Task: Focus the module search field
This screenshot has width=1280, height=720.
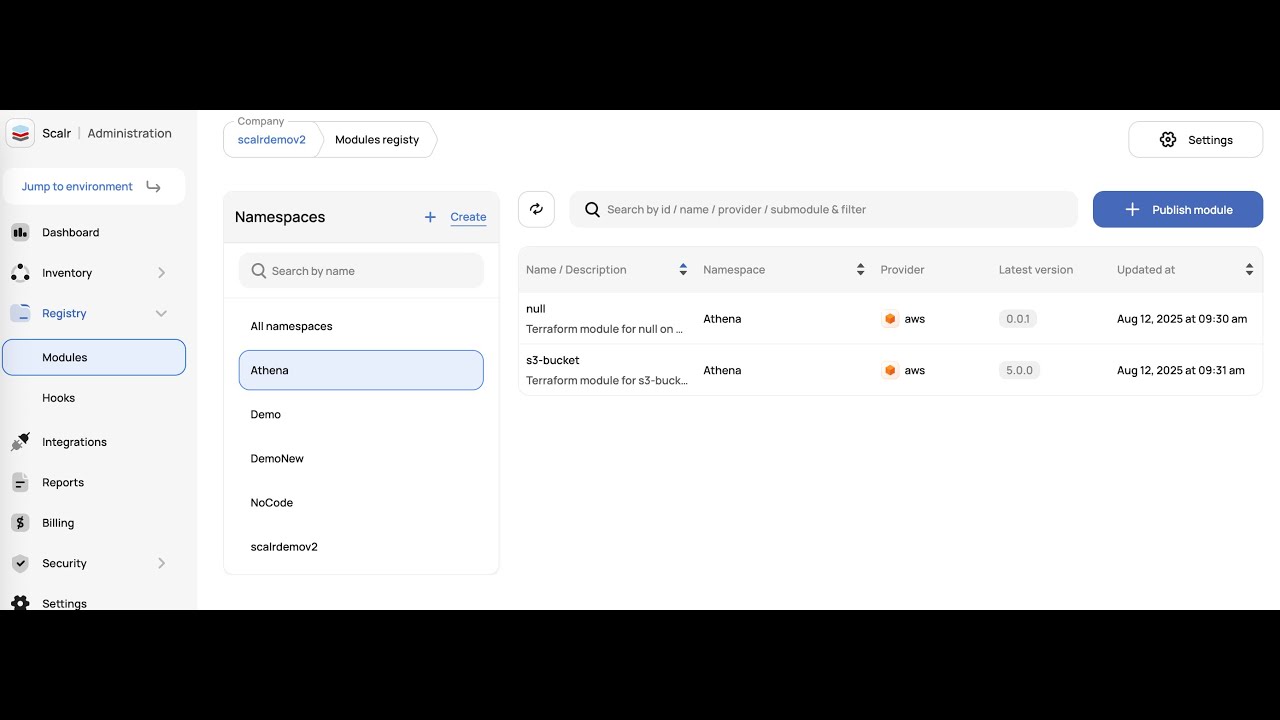Action: [830, 210]
